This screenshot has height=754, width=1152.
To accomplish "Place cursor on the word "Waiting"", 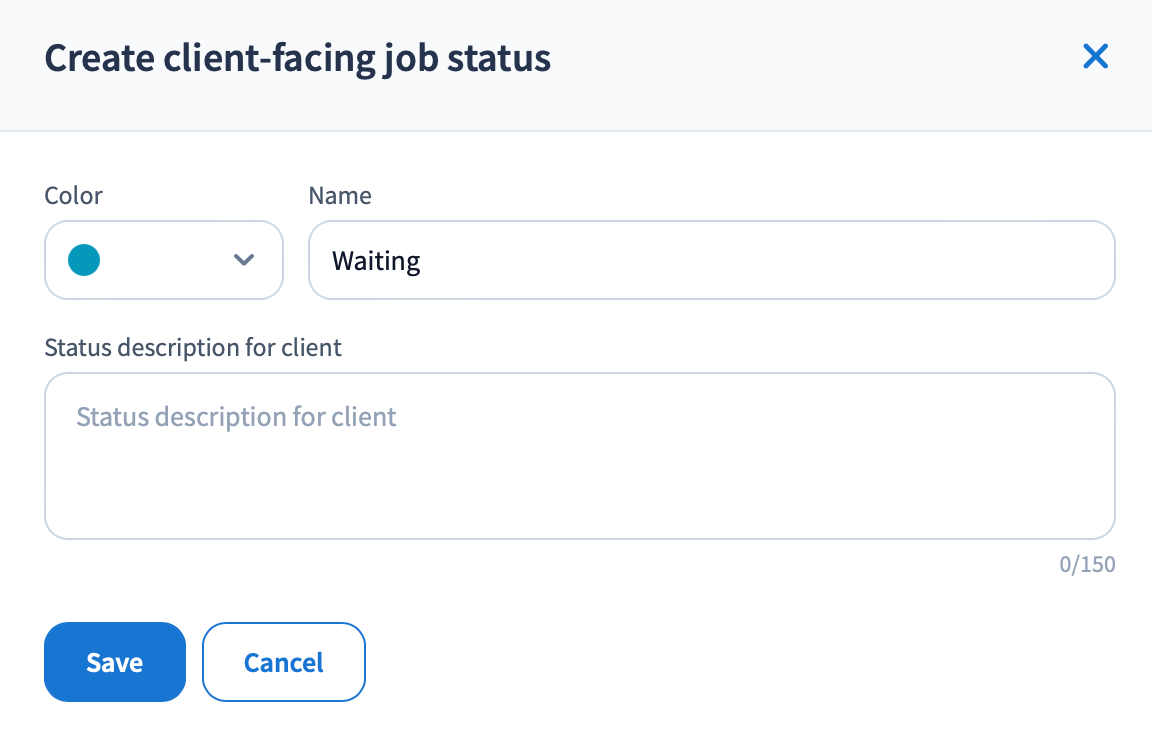I will (376, 262).
